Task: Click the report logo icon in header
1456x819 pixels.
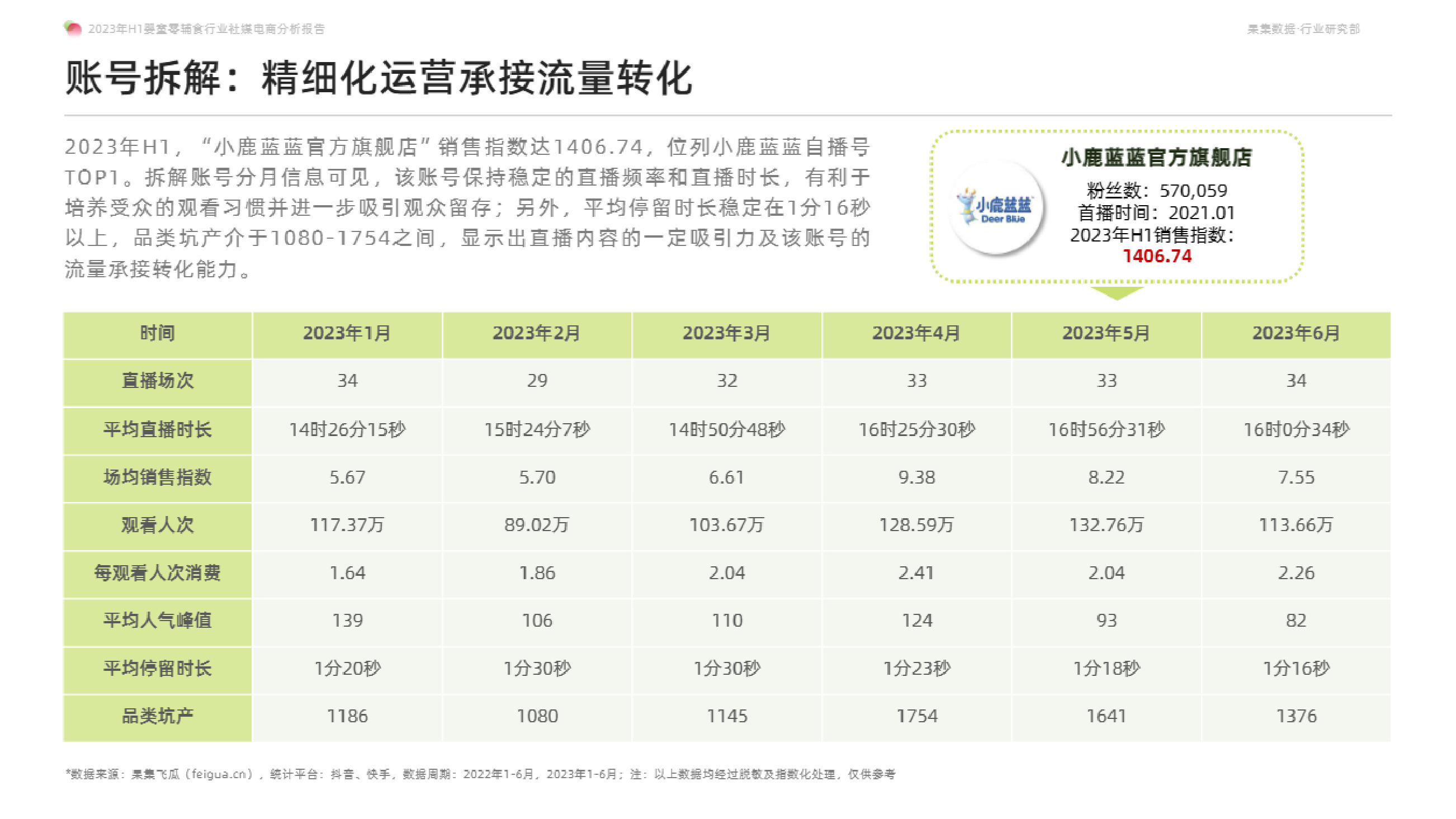Action: (x=73, y=29)
